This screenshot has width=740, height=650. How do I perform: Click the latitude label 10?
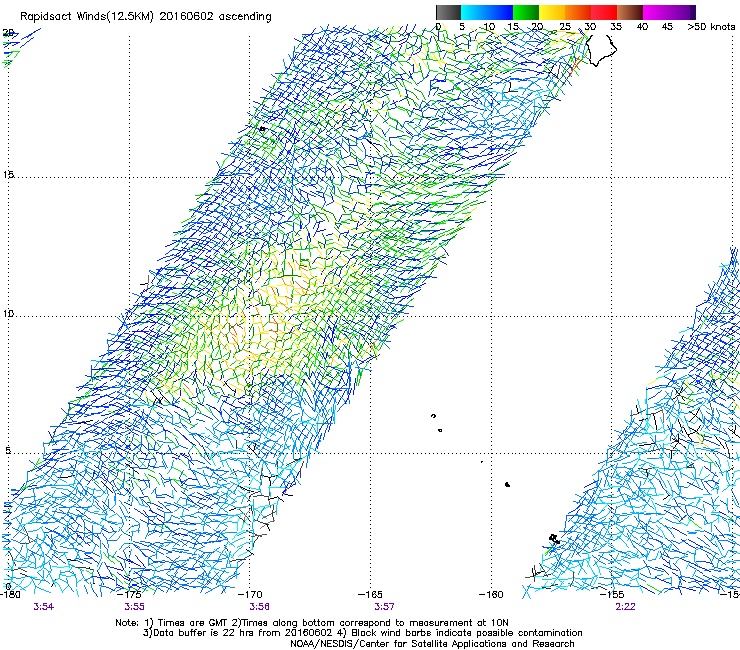8,314
